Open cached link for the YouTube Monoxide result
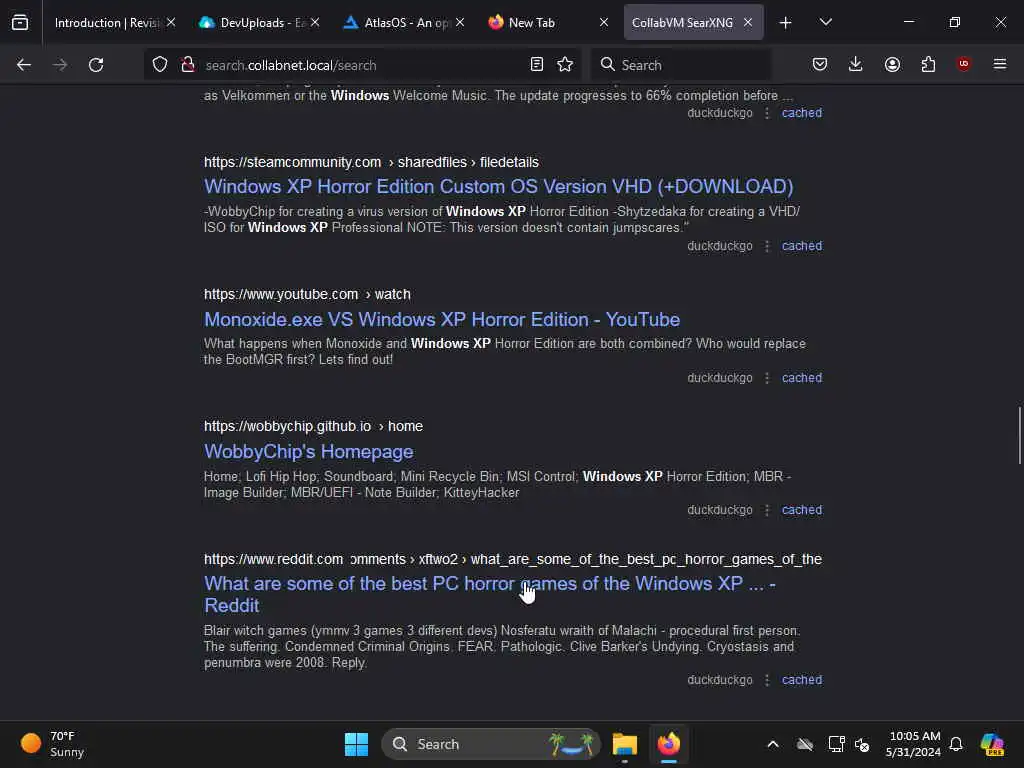 pyautogui.click(x=802, y=378)
